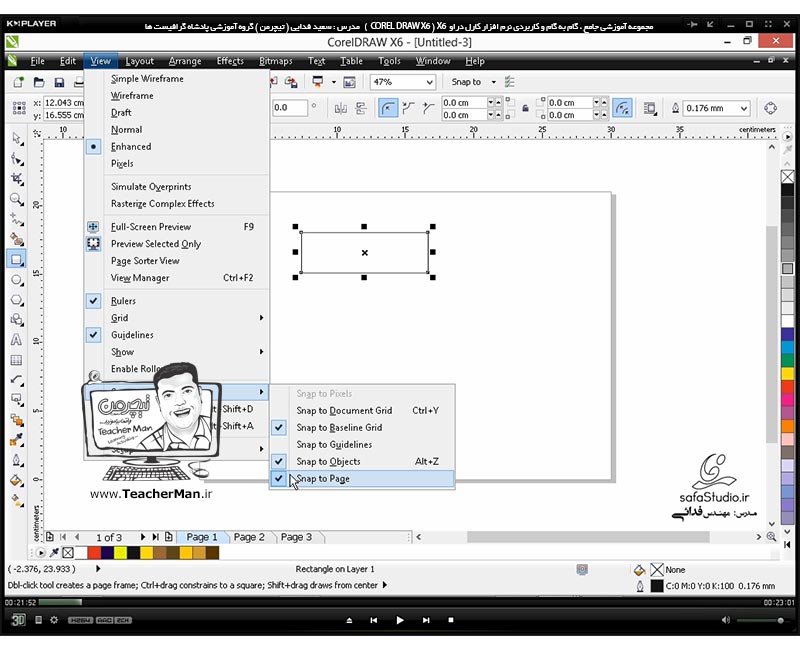800x650 pixels.
Task: Click the KMPlayer settings gear icon
Action: tap(54, 620)
